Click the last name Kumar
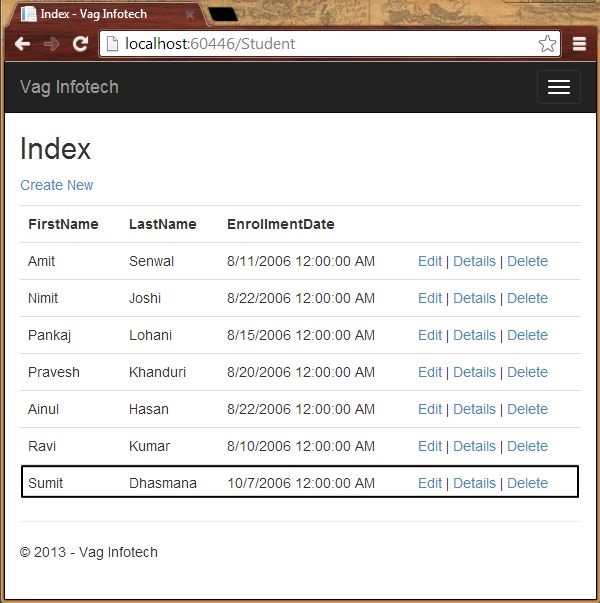Screen dimensions: 600x603 click(x=149, y=446)
